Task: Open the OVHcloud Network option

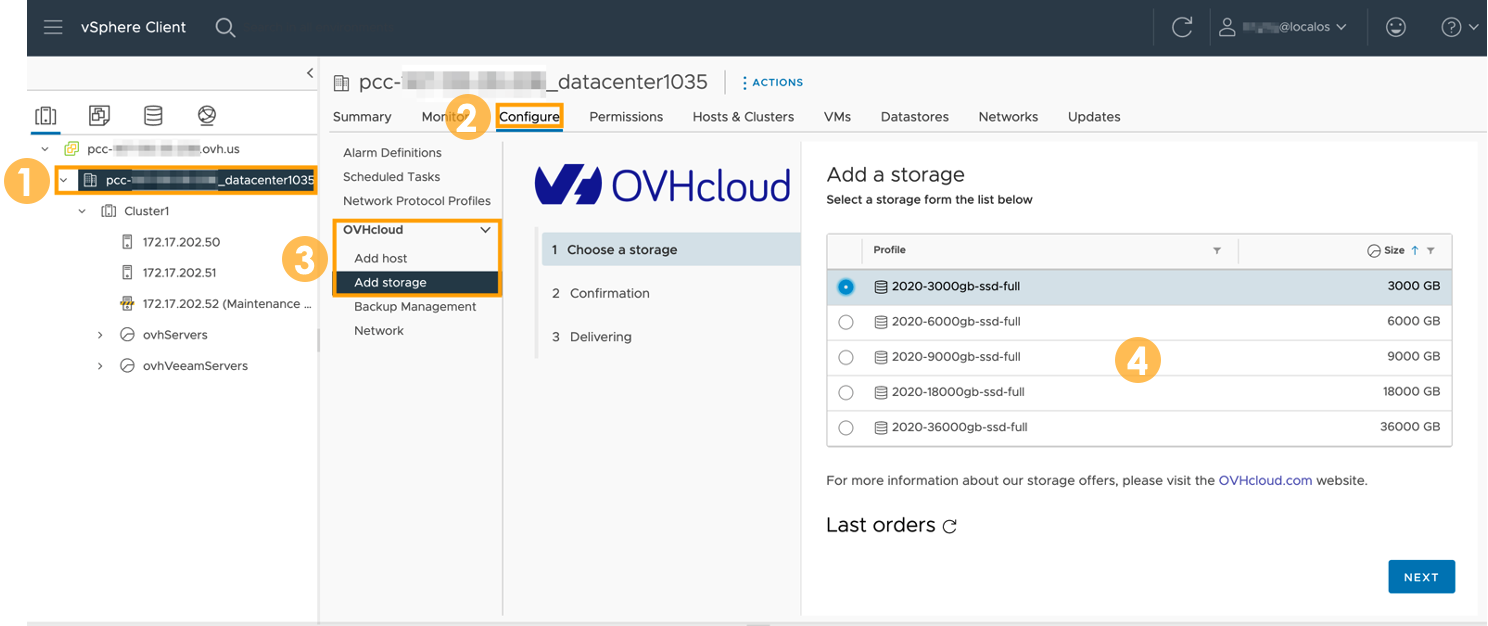Action: (x=379, y=331)
